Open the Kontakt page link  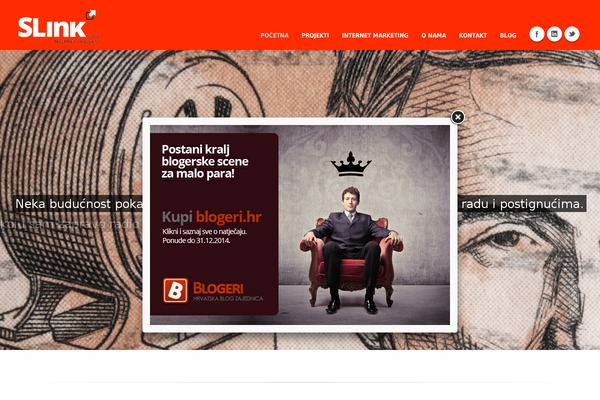click(x=473, y=35)
